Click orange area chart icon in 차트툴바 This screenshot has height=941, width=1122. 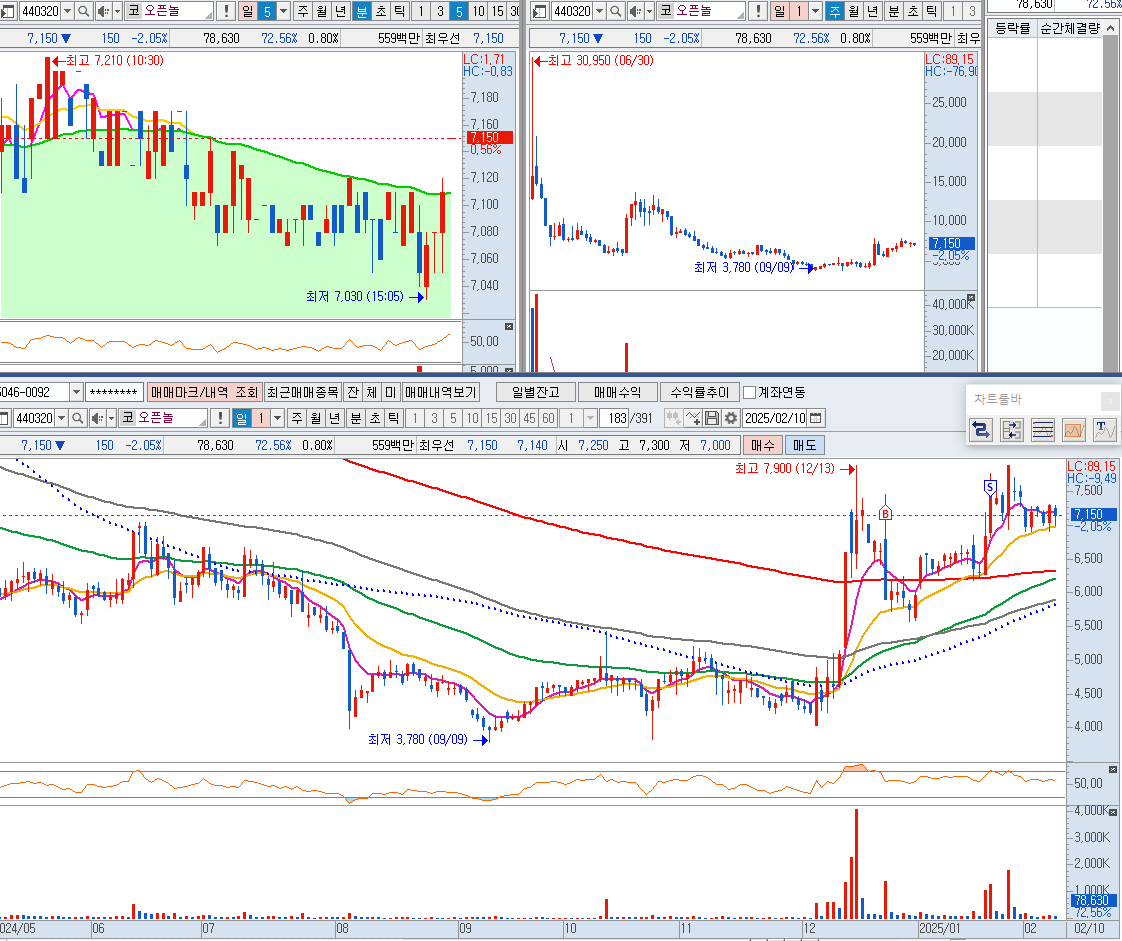pyautogui.click(x=1074, y=430)
